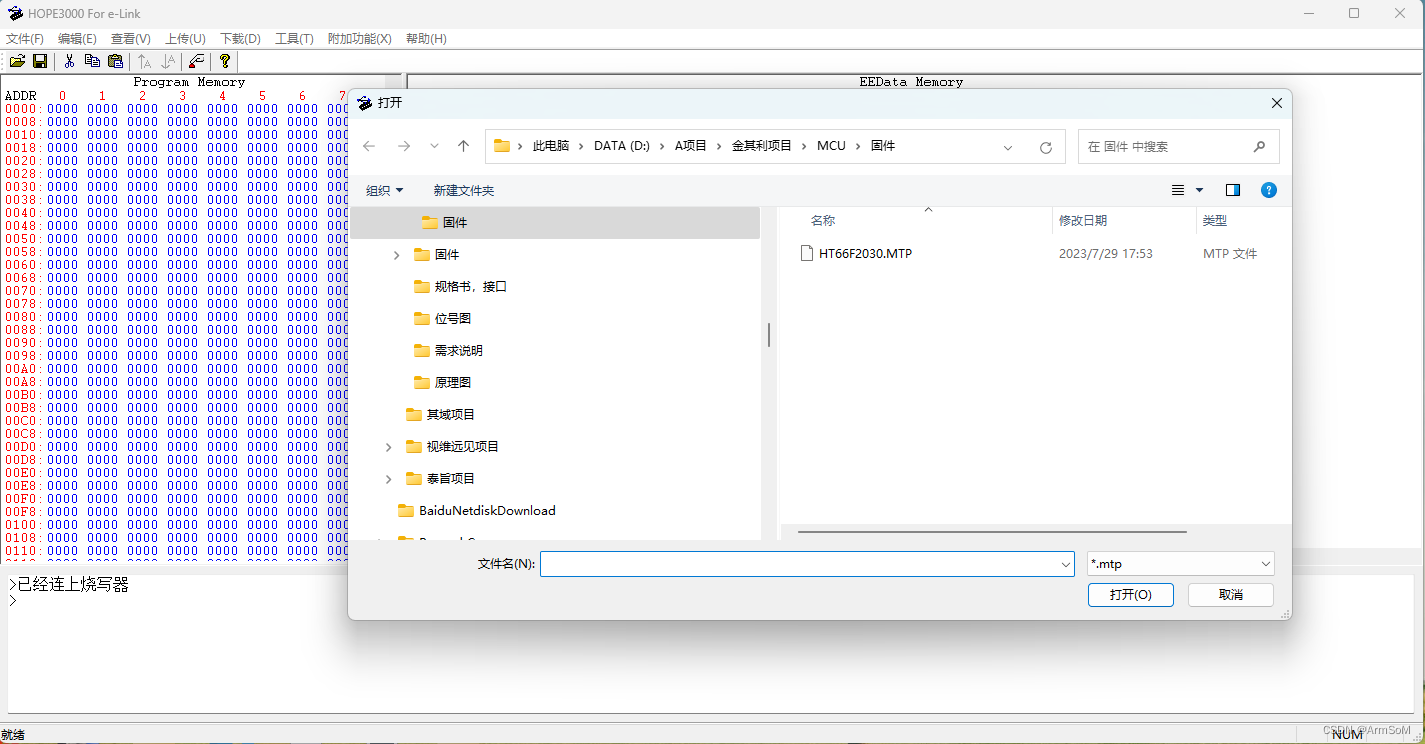Click the 取消 button

[x=1231, y=595]
